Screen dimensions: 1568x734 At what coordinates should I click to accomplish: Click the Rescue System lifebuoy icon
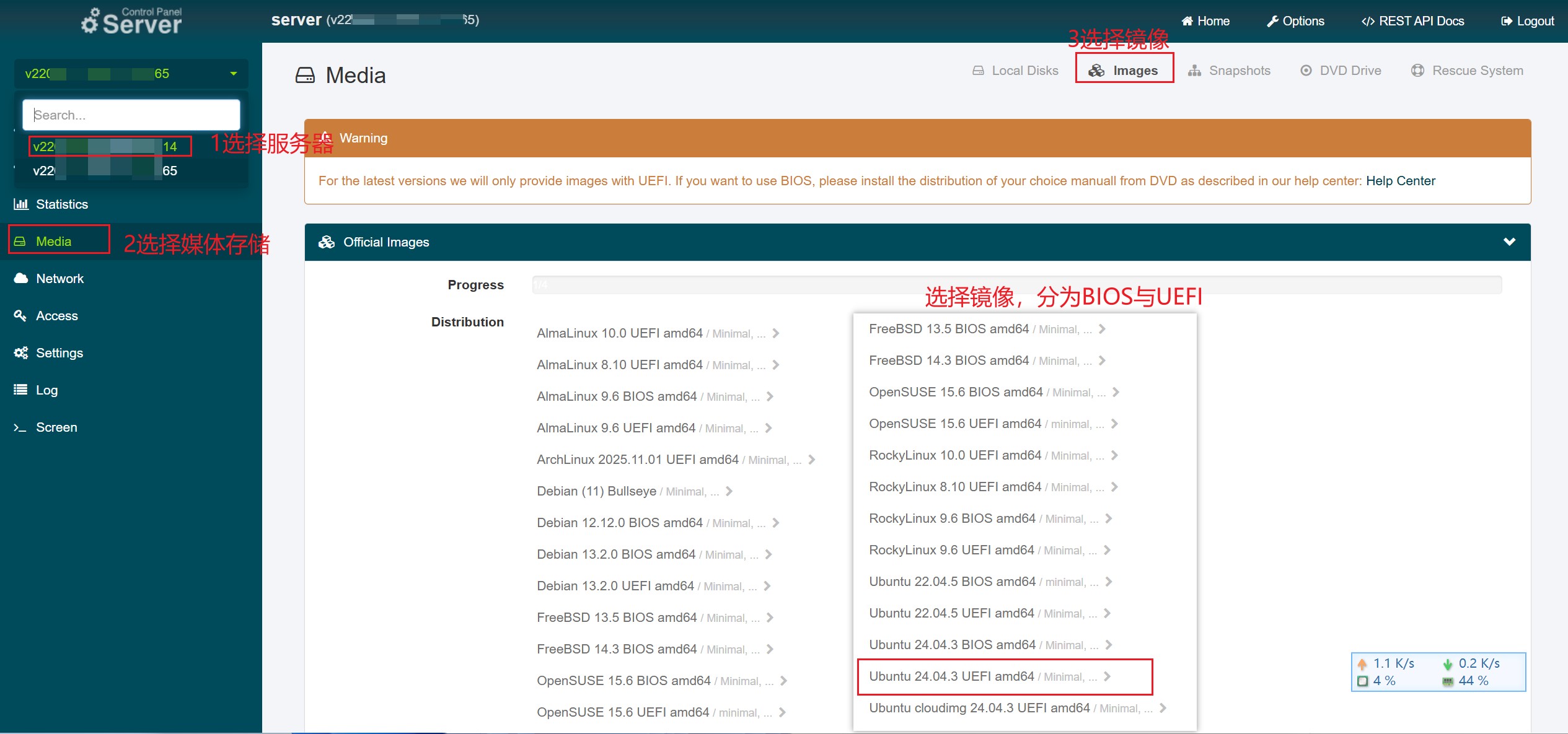coord(1417,71)
